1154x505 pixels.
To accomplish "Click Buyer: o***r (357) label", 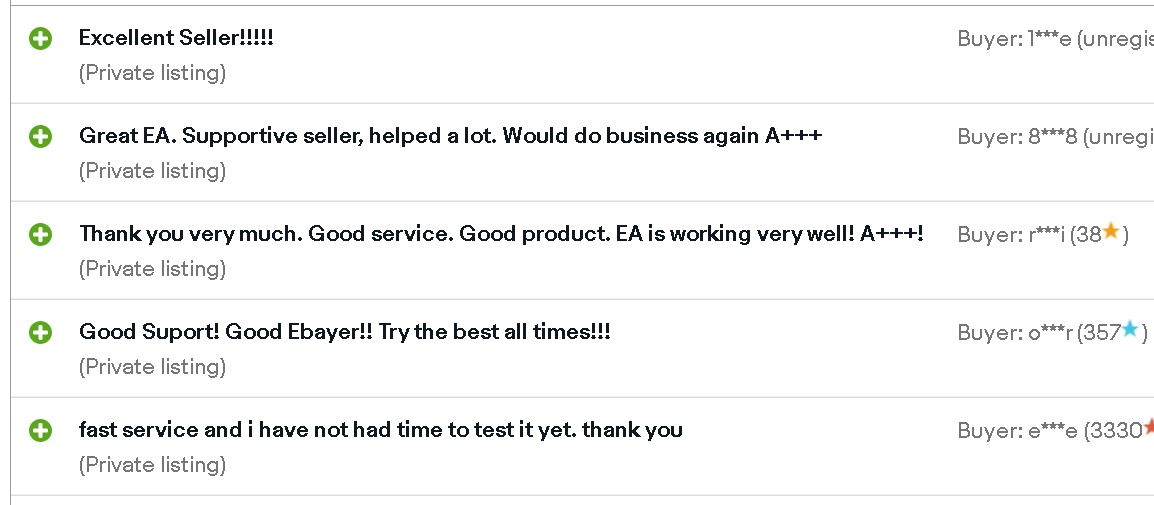I will click(1052, 333).
